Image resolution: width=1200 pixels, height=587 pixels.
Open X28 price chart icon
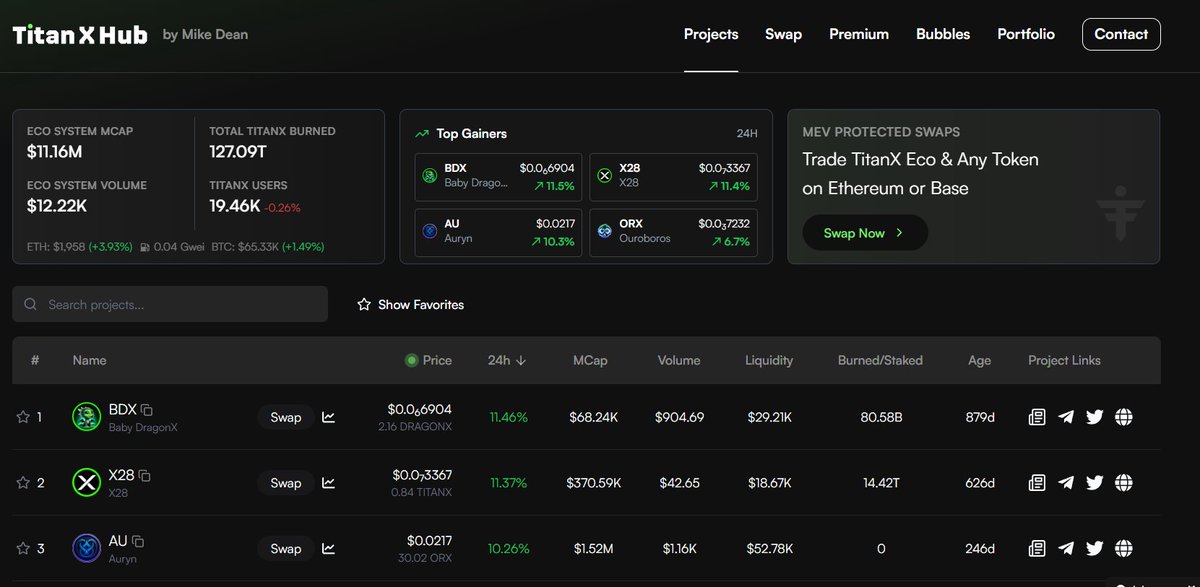pos(329,483)
